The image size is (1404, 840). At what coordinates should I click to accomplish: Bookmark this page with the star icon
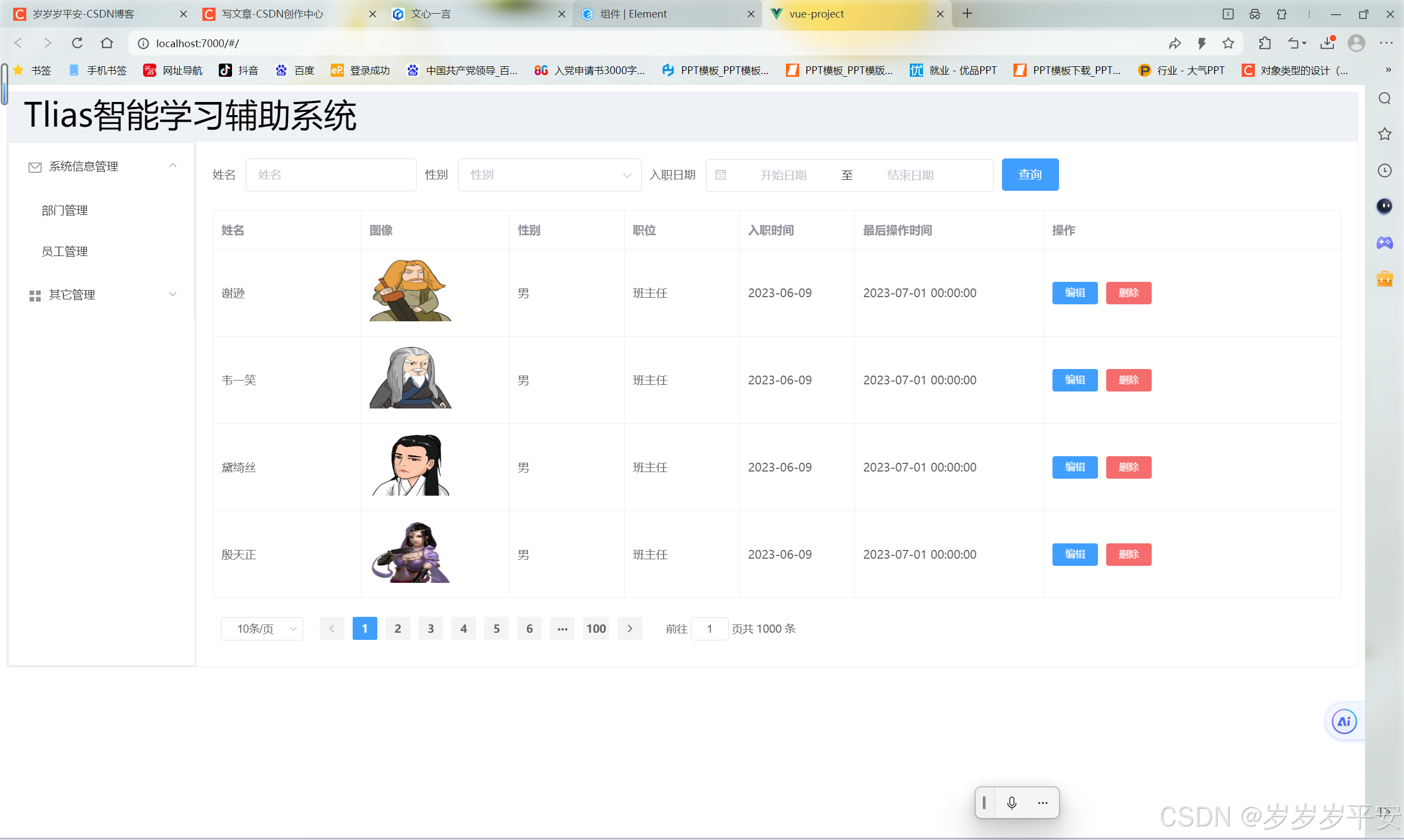click(x=1228, y=43)
